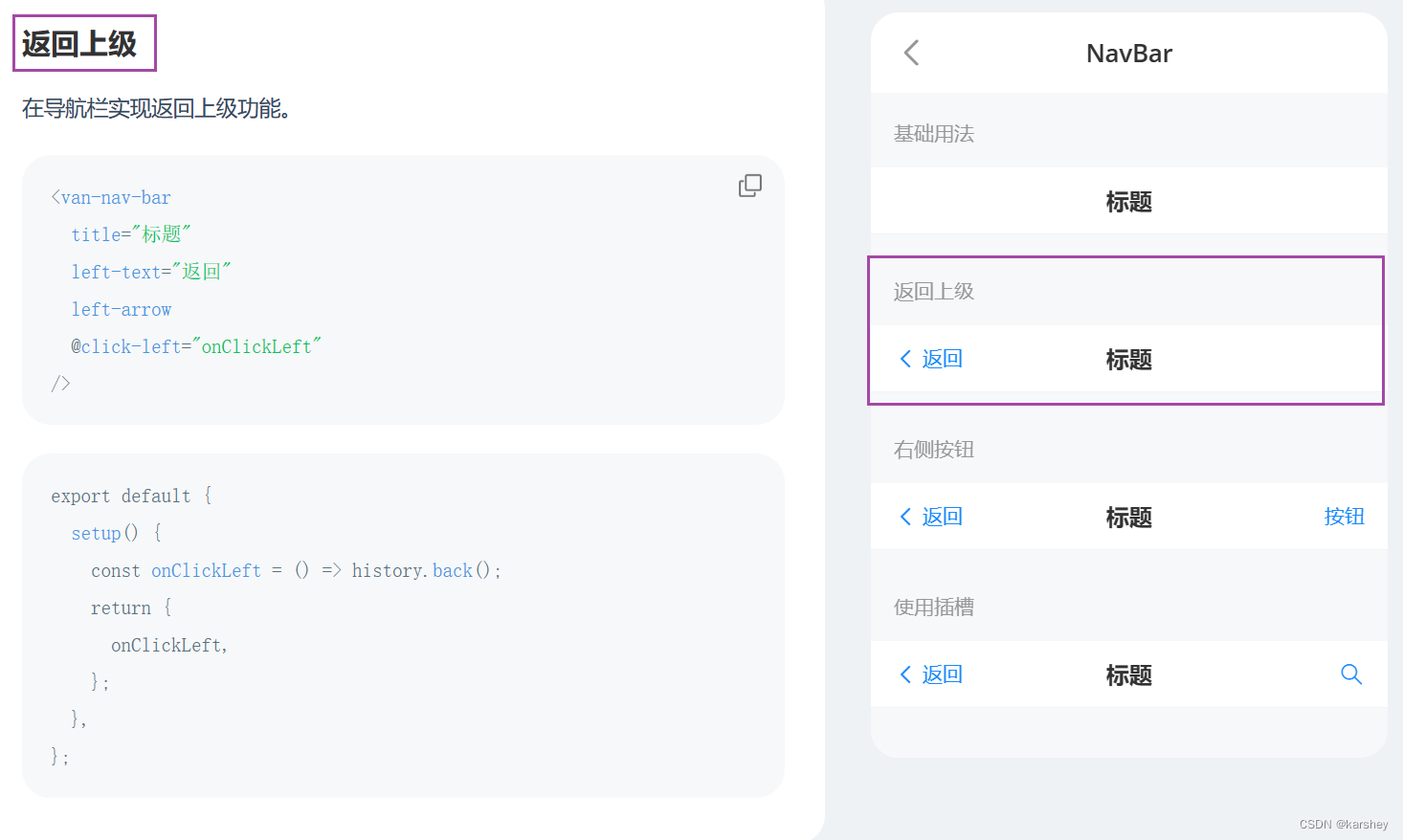Click the left-arrow code line

coord(122,309)
